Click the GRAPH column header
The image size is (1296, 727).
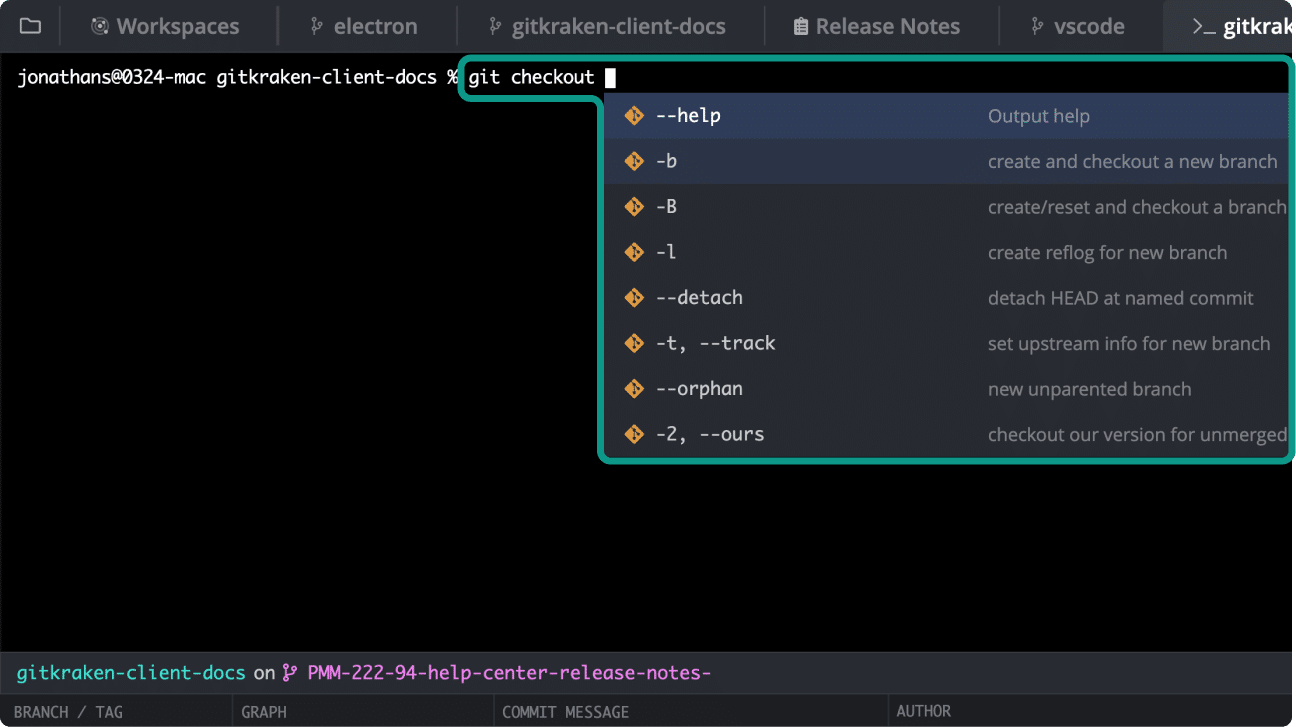coord(264,712)
